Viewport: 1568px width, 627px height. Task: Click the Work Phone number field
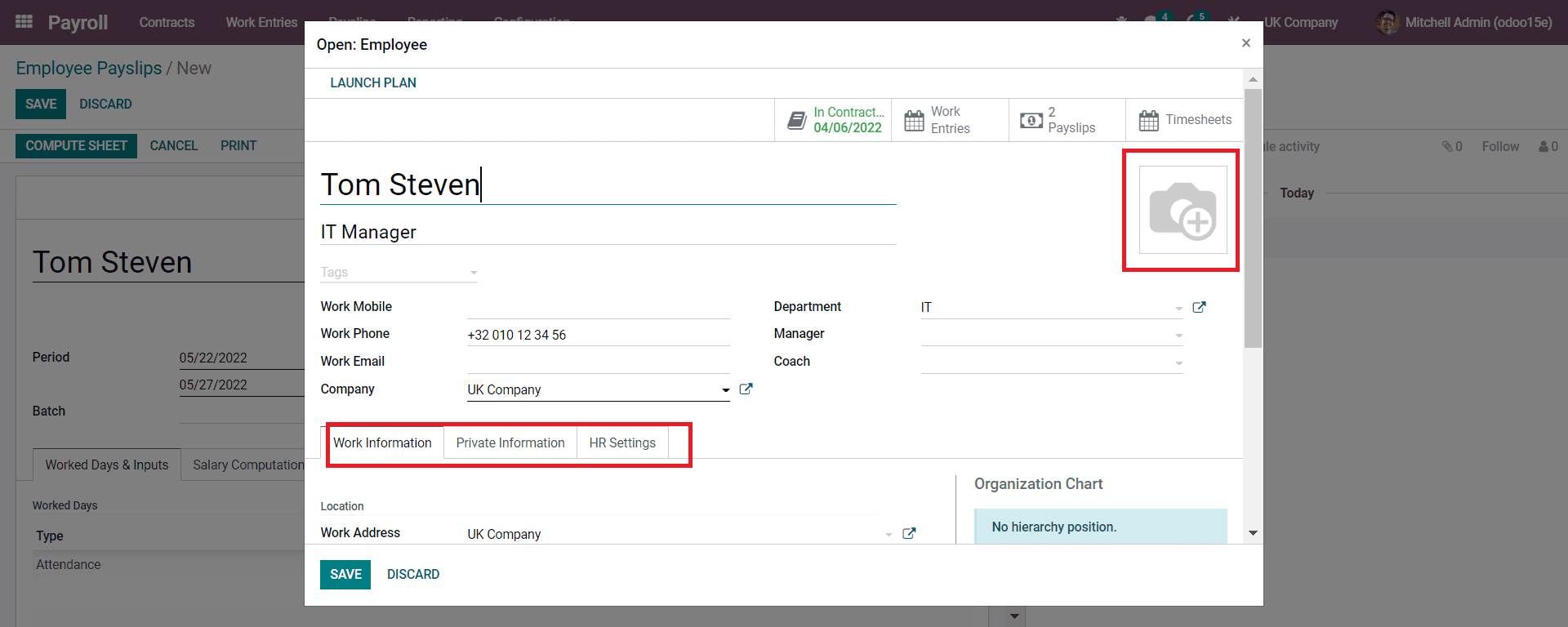[599, 335]
